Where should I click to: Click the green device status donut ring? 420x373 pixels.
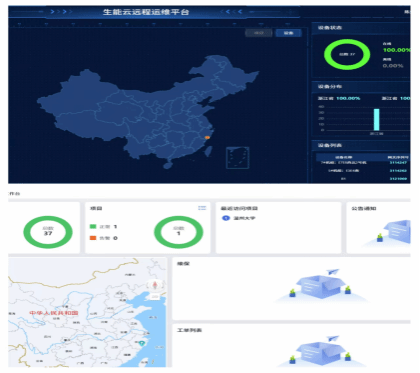tap(347, 54)
